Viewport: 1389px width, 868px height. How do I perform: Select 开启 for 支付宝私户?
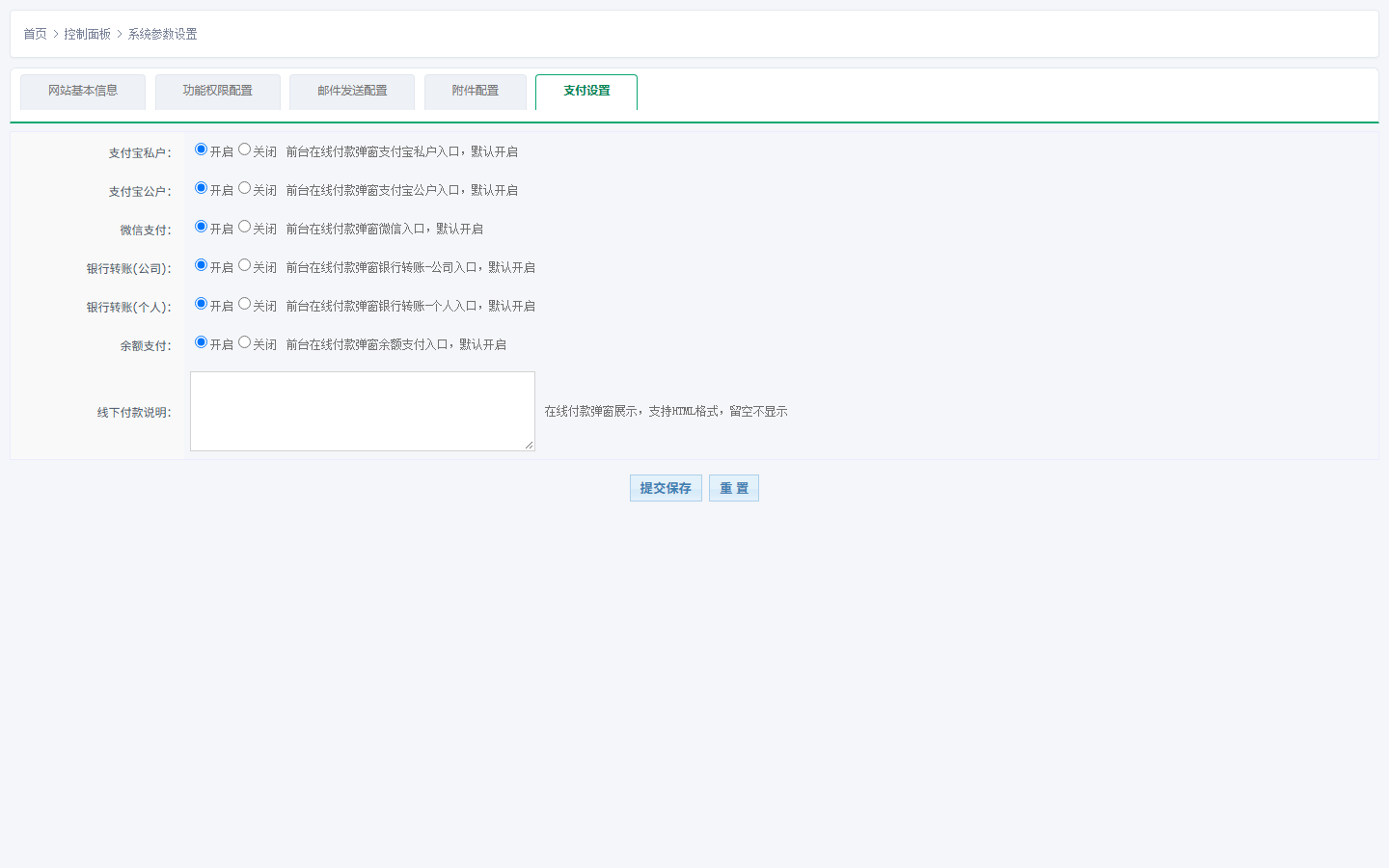[201, 149]
